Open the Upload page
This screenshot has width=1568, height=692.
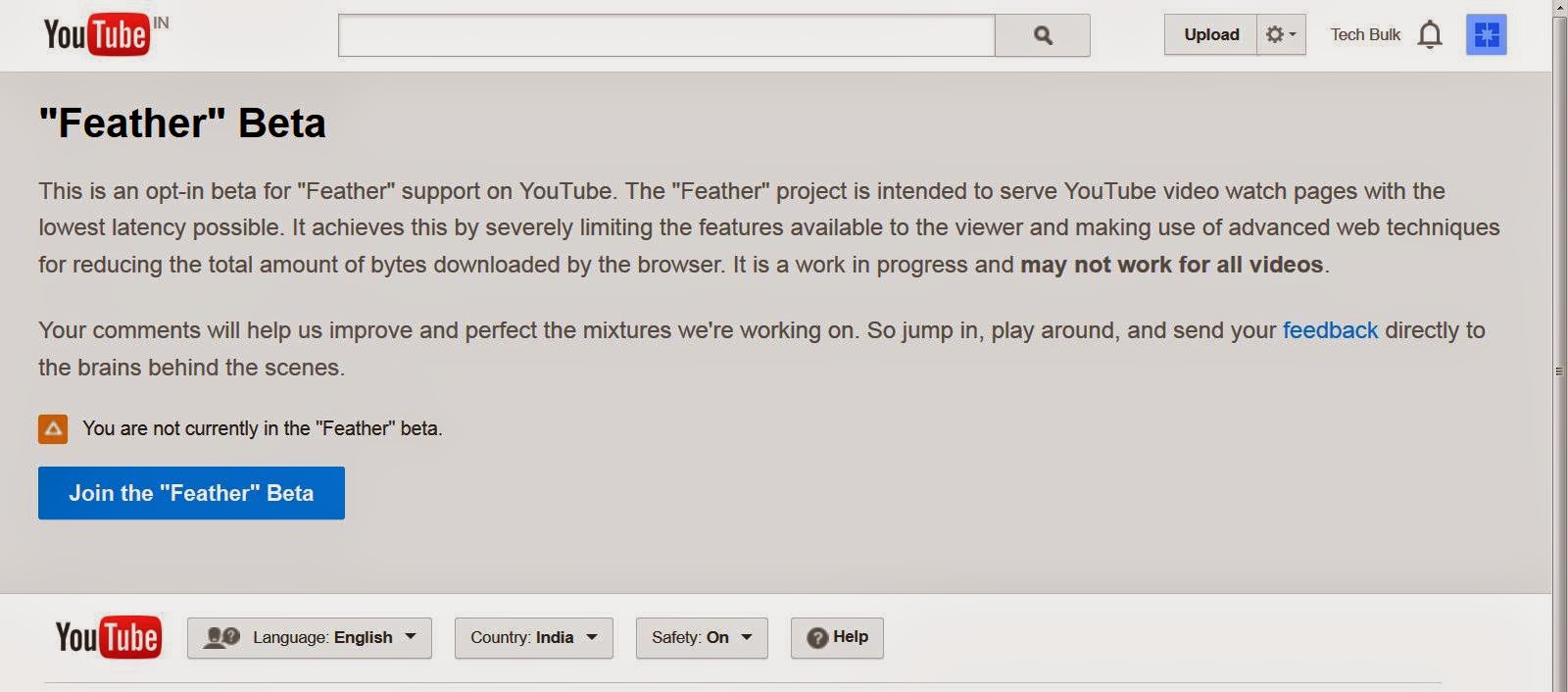1211,34
